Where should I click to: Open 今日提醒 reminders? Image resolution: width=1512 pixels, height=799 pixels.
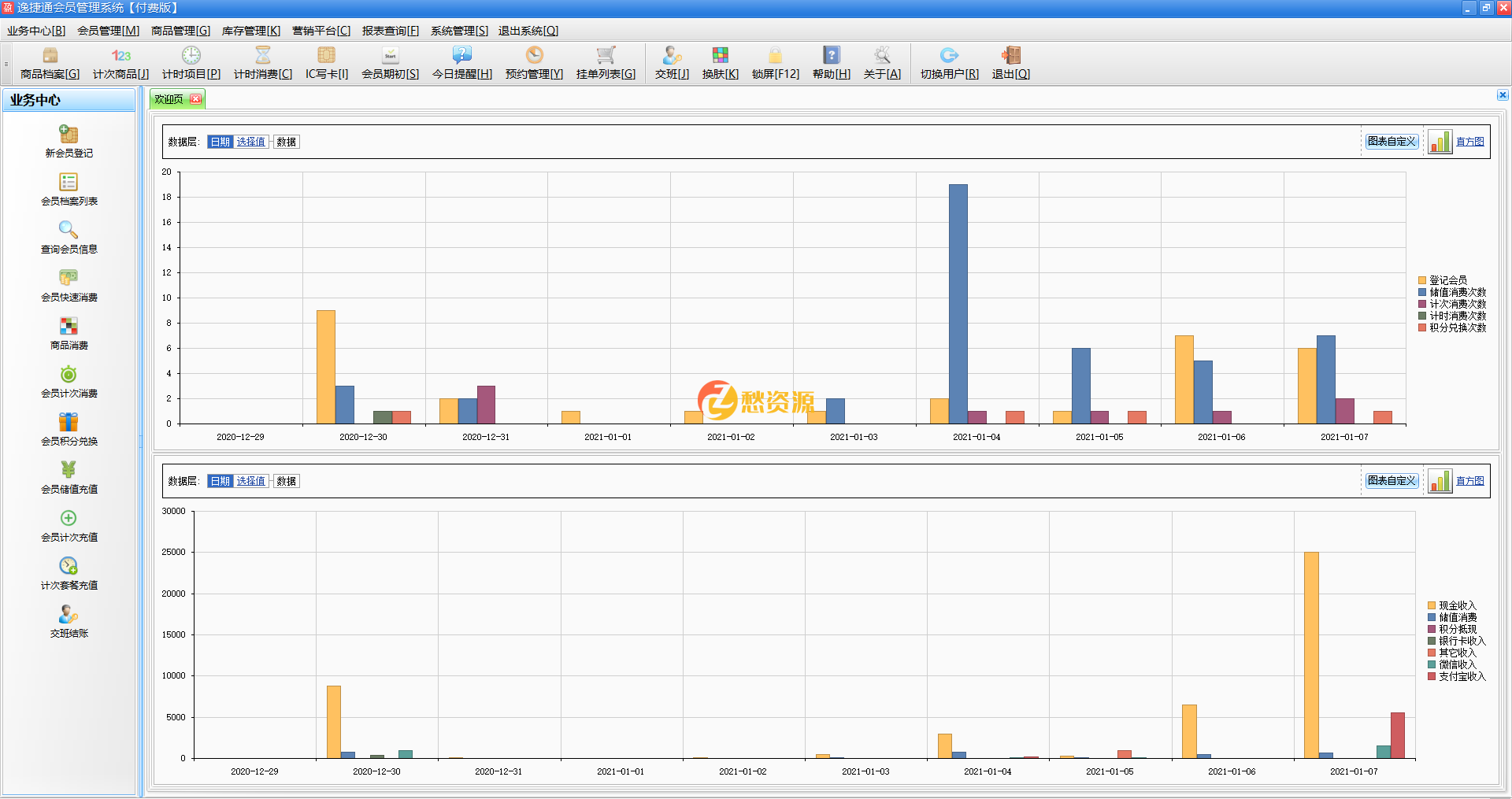point(461,63)
